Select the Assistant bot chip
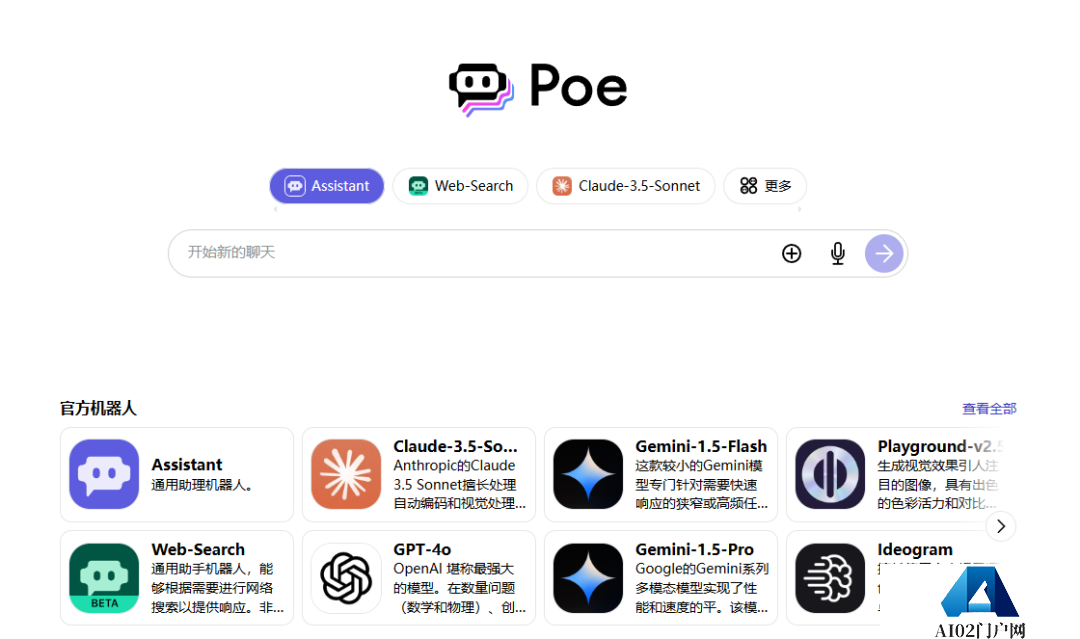 (x=326, y=186)
